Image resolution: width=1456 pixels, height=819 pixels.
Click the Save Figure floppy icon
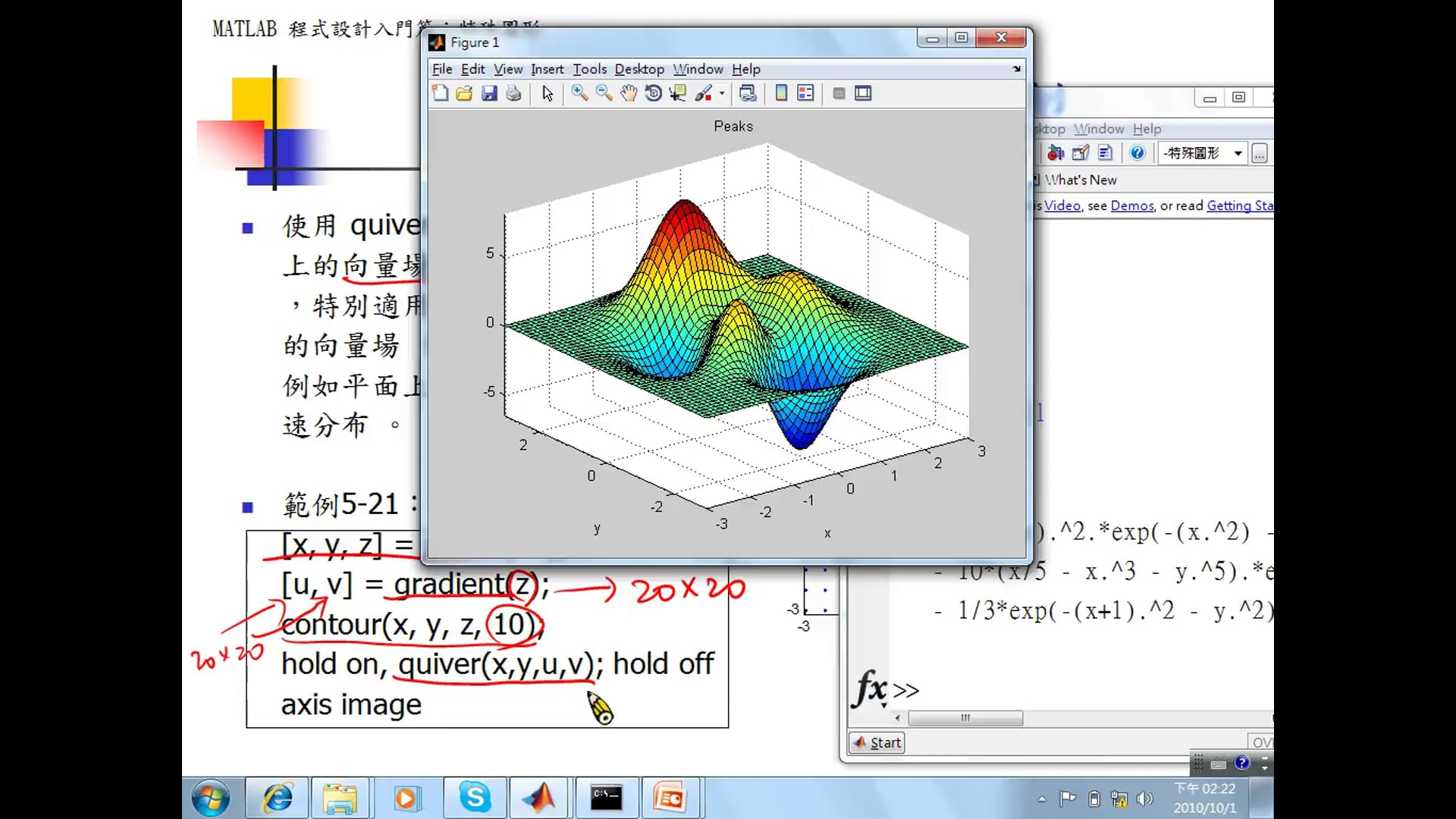tap(489, 93)
